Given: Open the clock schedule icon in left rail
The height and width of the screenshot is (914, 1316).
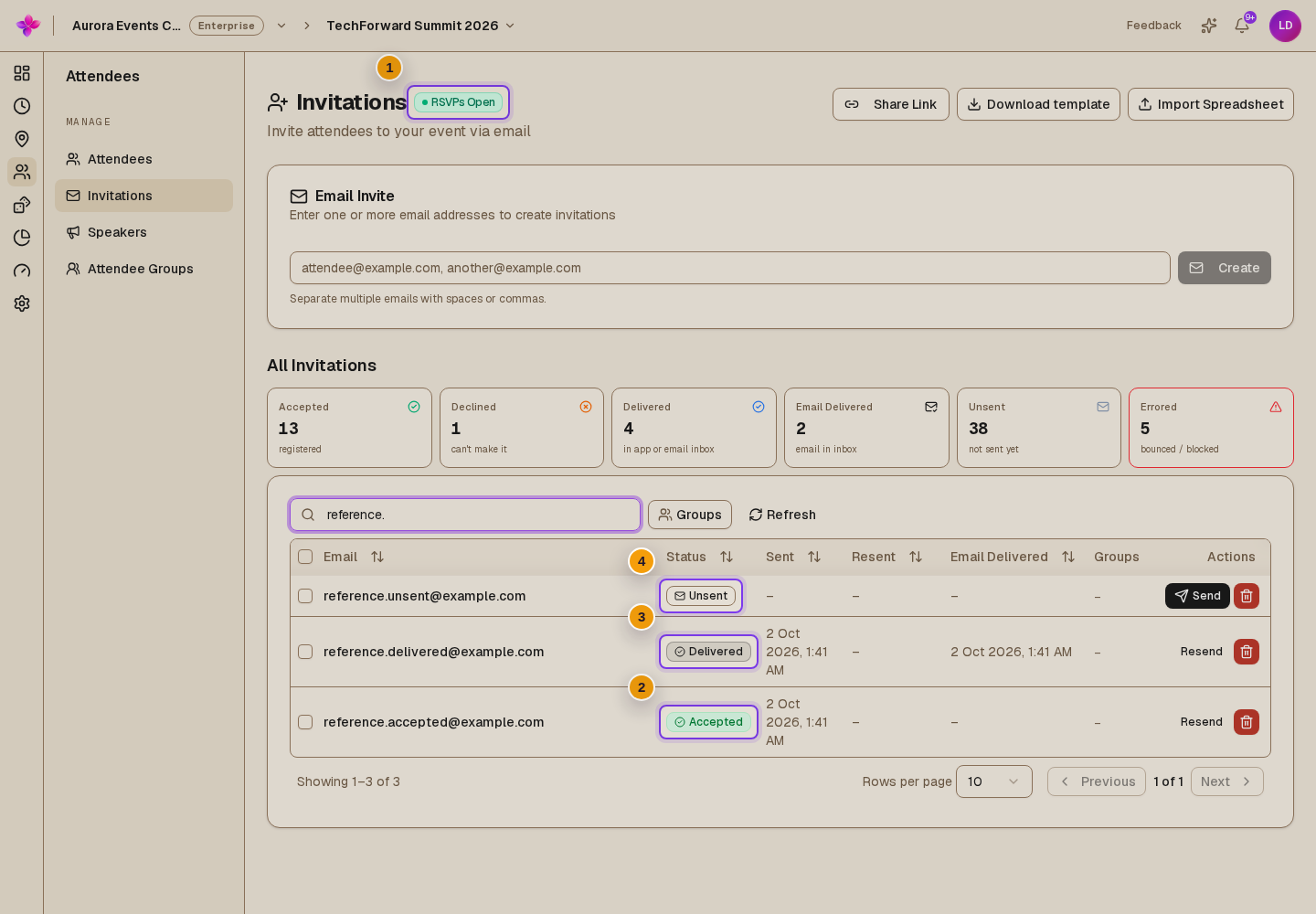Looking at the screenshot, I should 22,106.
